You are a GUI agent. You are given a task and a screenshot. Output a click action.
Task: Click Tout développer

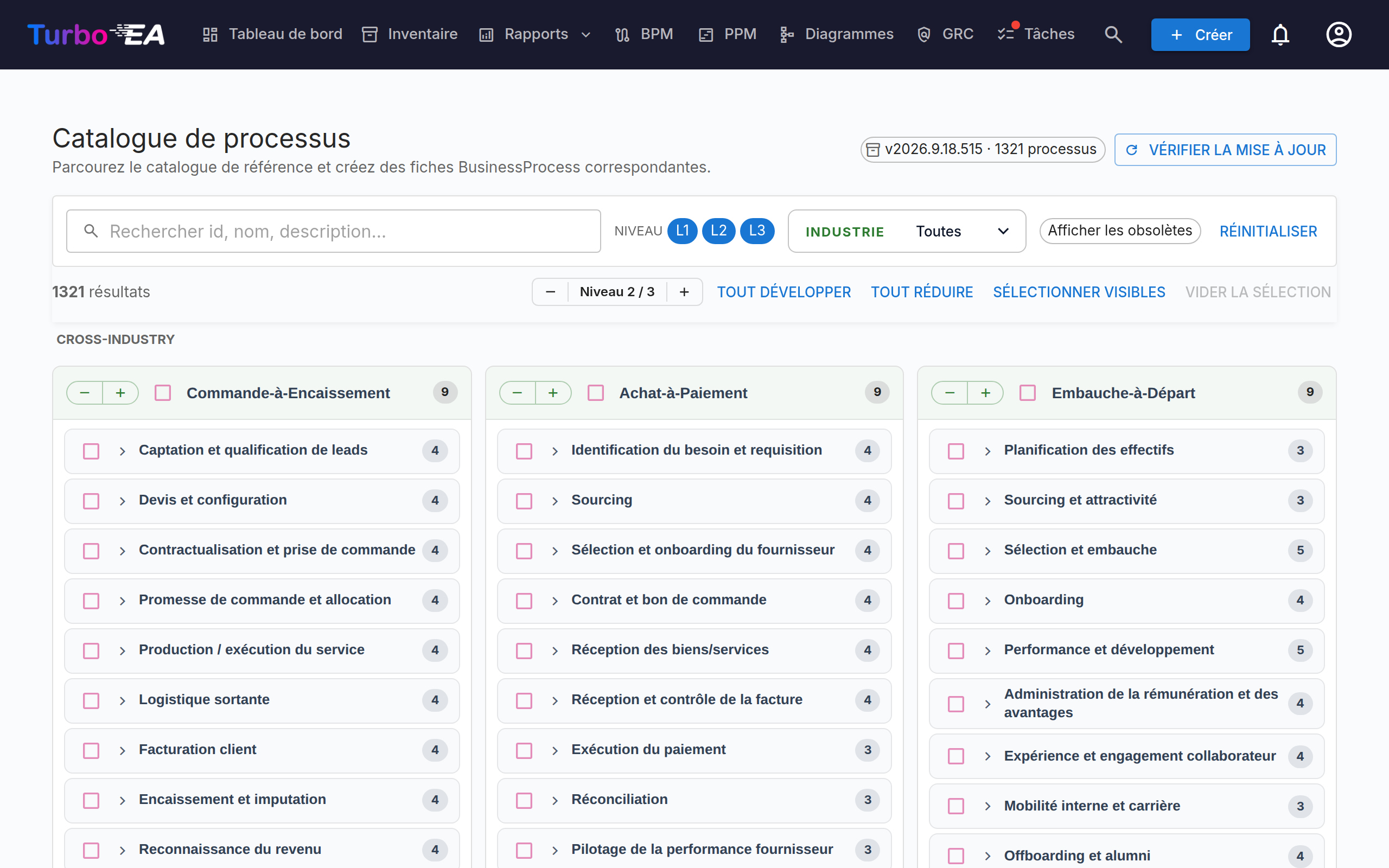point(783,292)
